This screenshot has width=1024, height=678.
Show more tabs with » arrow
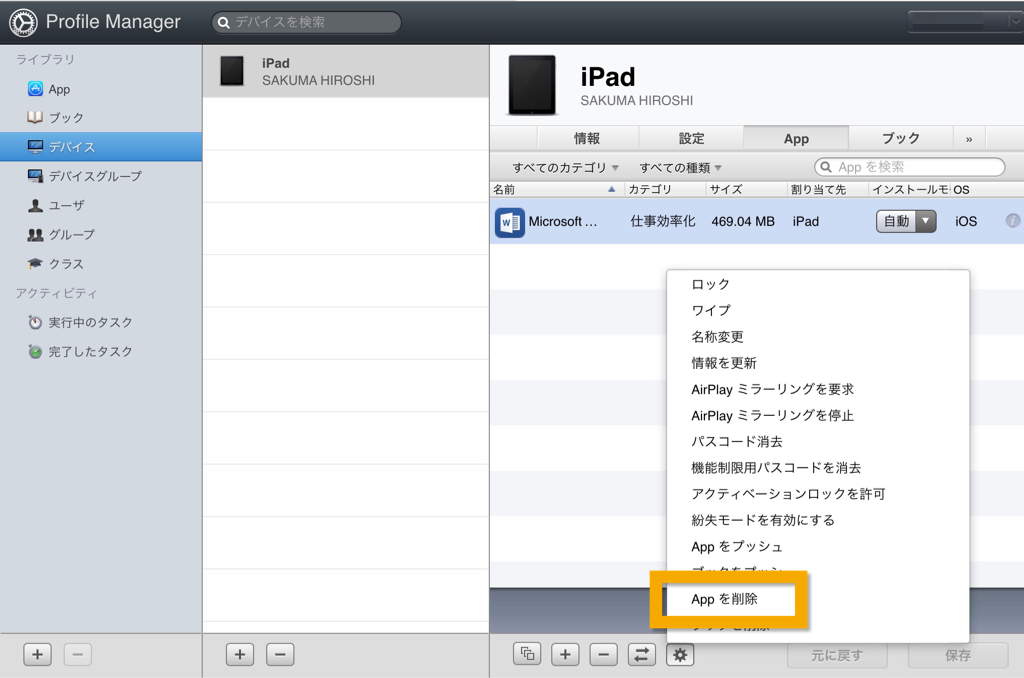(969, 139)
